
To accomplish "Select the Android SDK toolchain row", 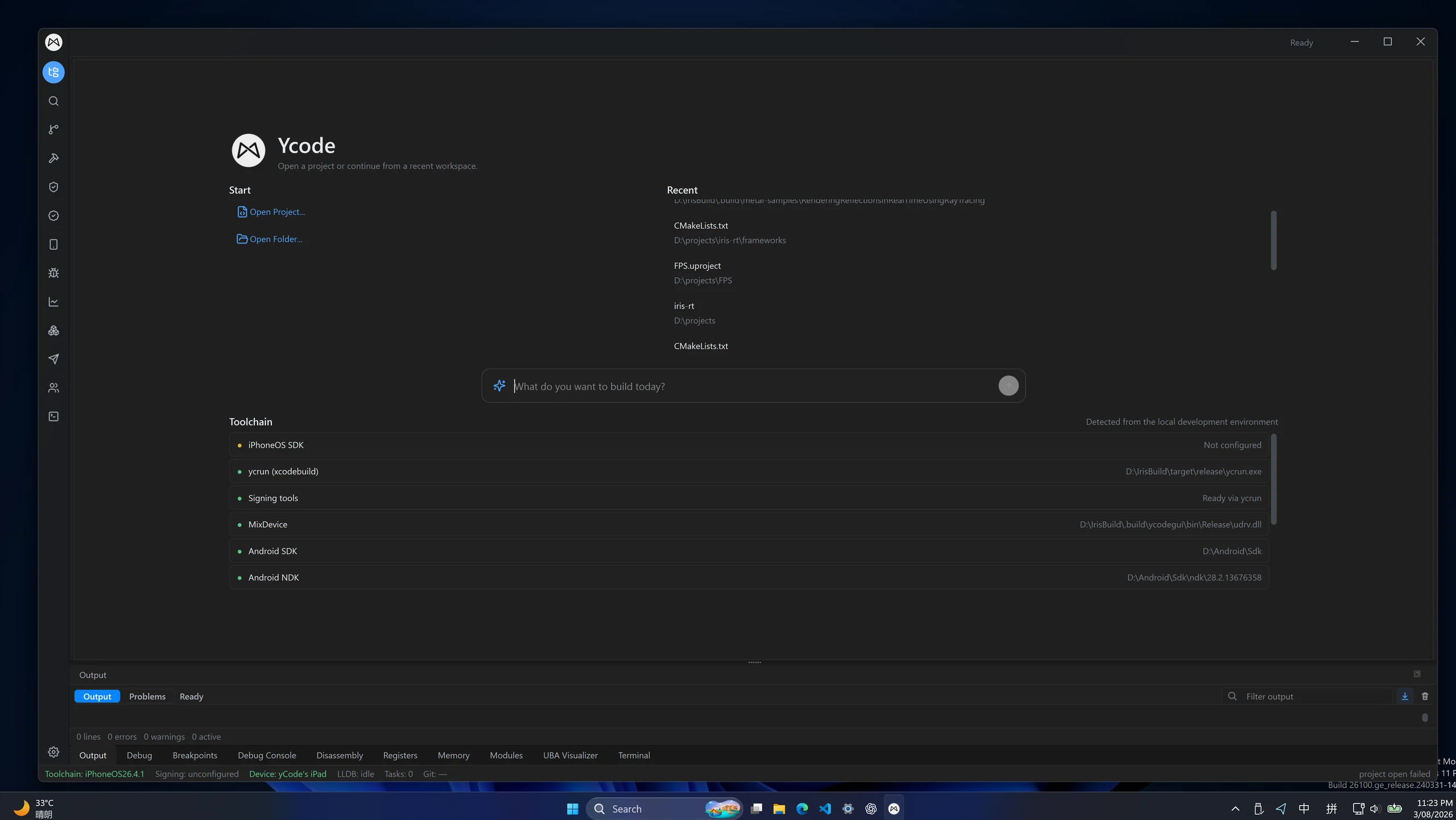I will click(749, 551).
